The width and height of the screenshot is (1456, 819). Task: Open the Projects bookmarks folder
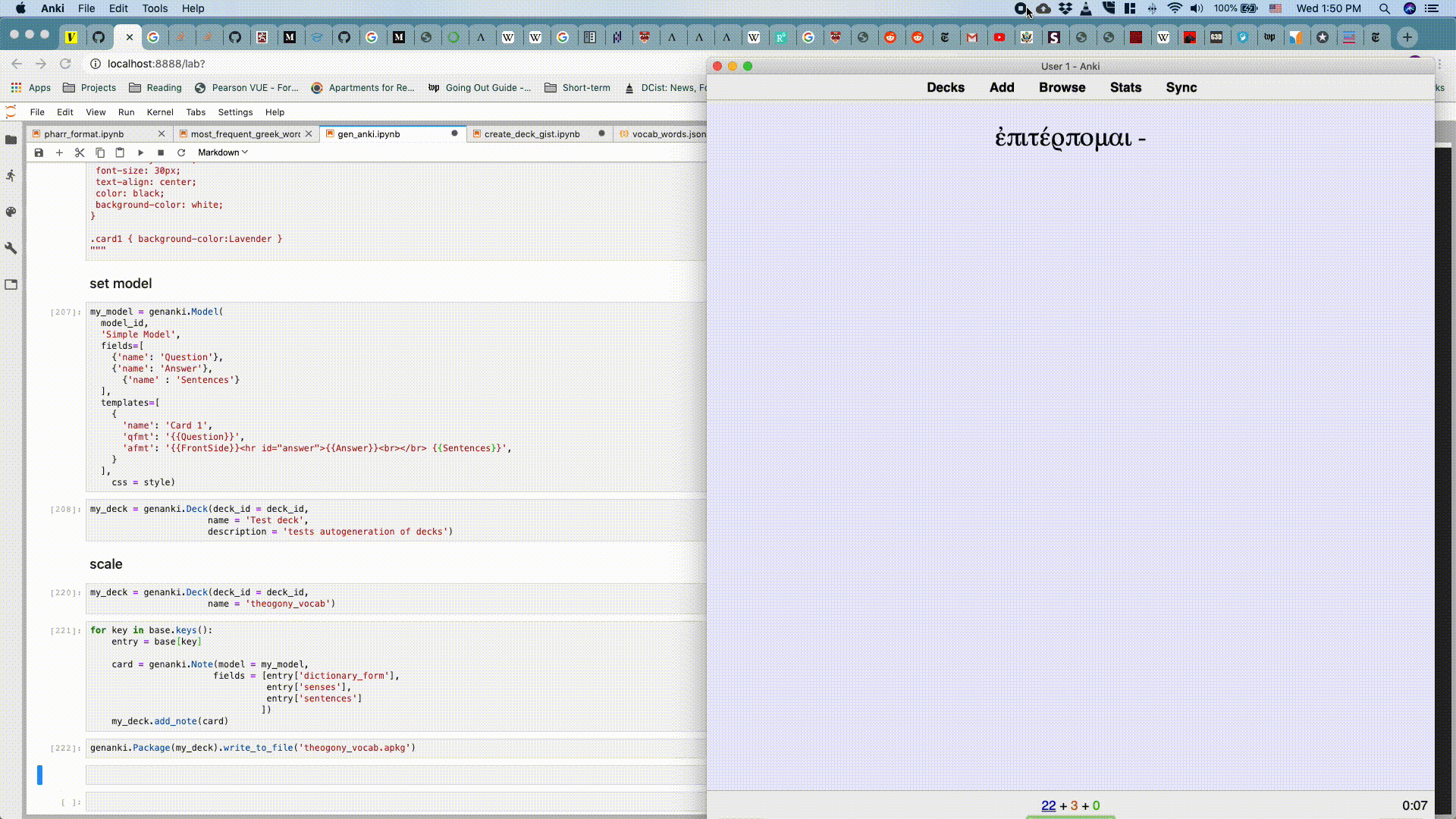coord(89,88)
